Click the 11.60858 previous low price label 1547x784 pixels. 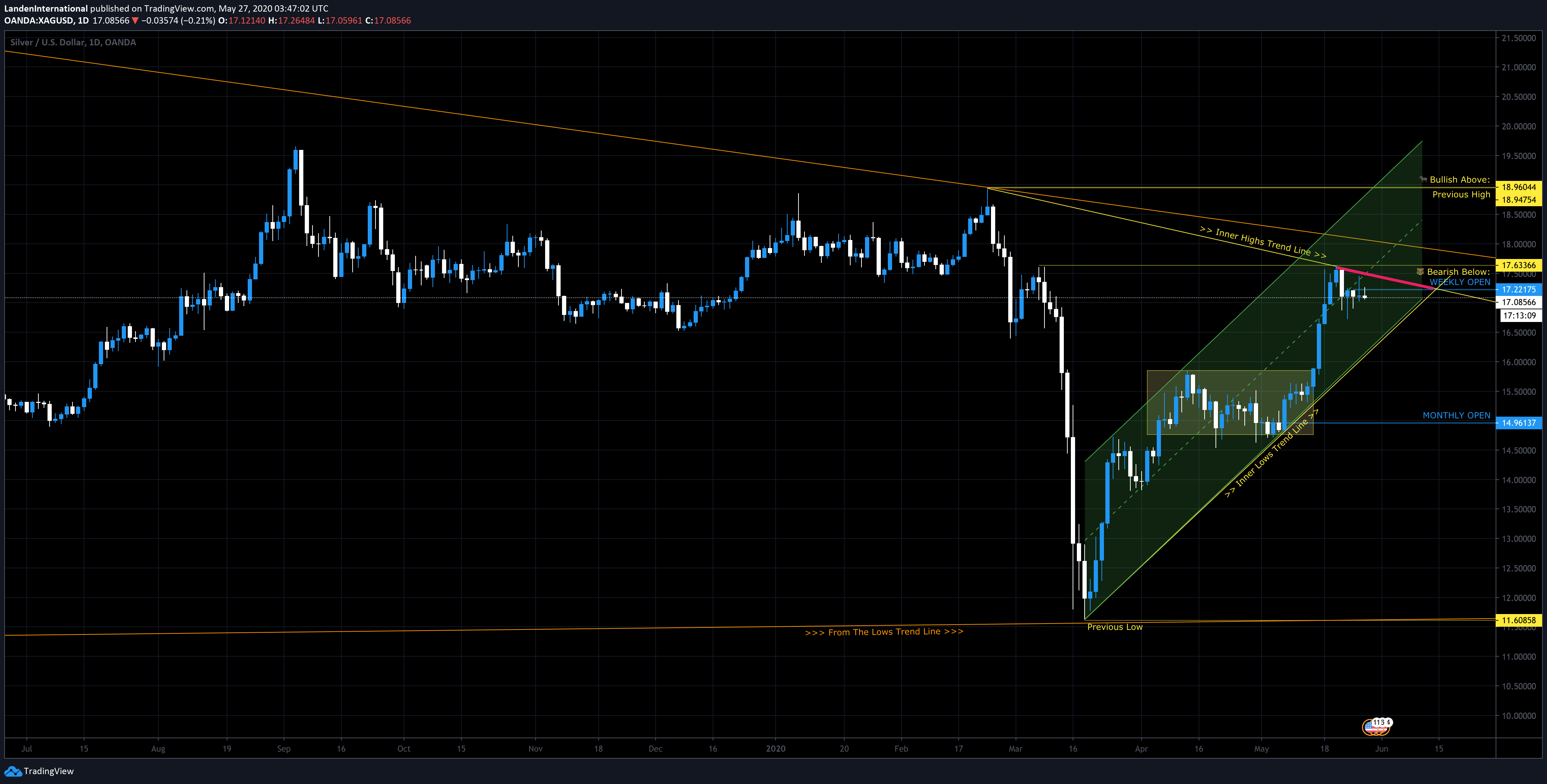pos(1518,621)
